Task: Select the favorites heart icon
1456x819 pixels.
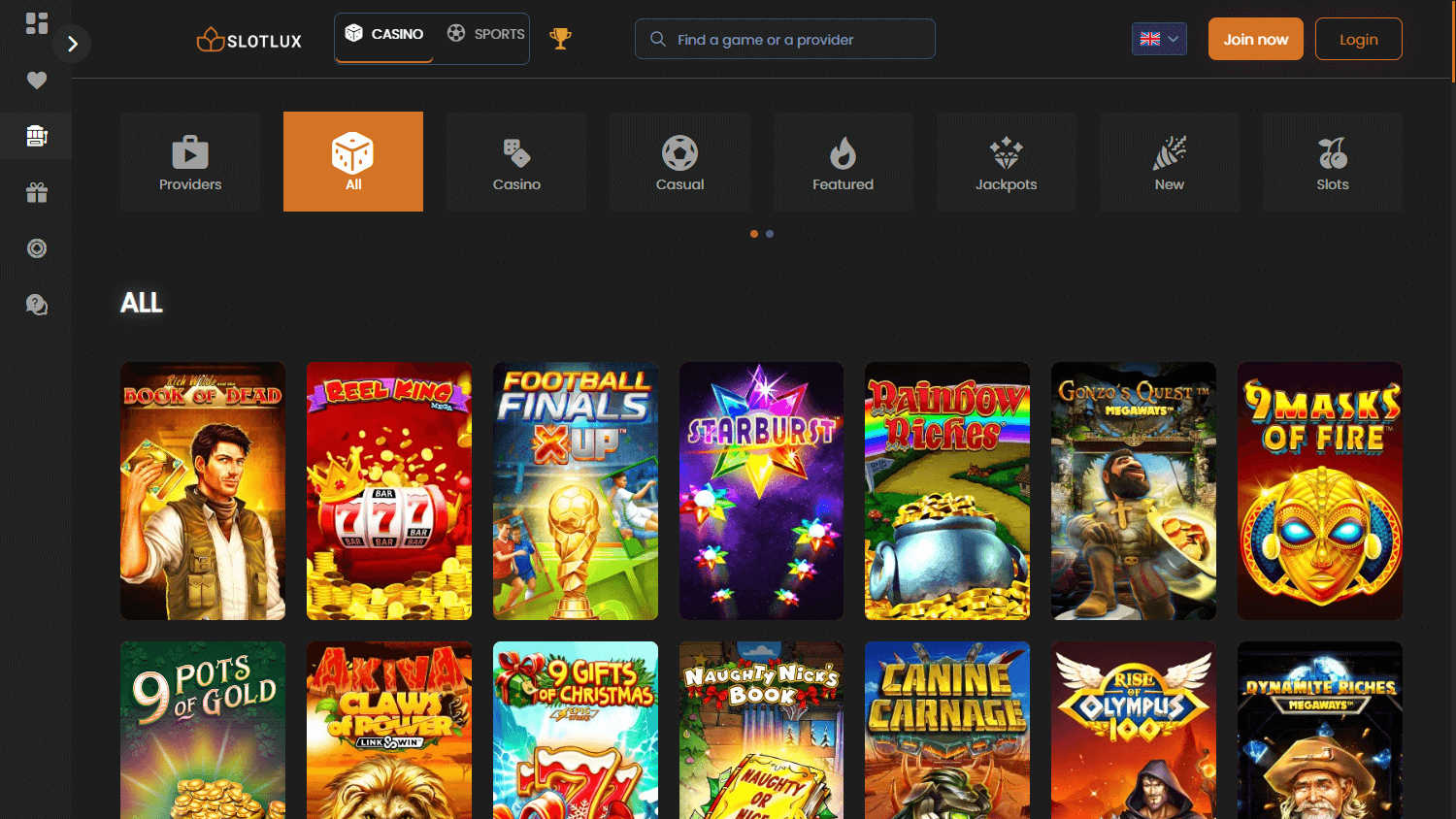Action: pyautogui.click(x=37, y=81)
